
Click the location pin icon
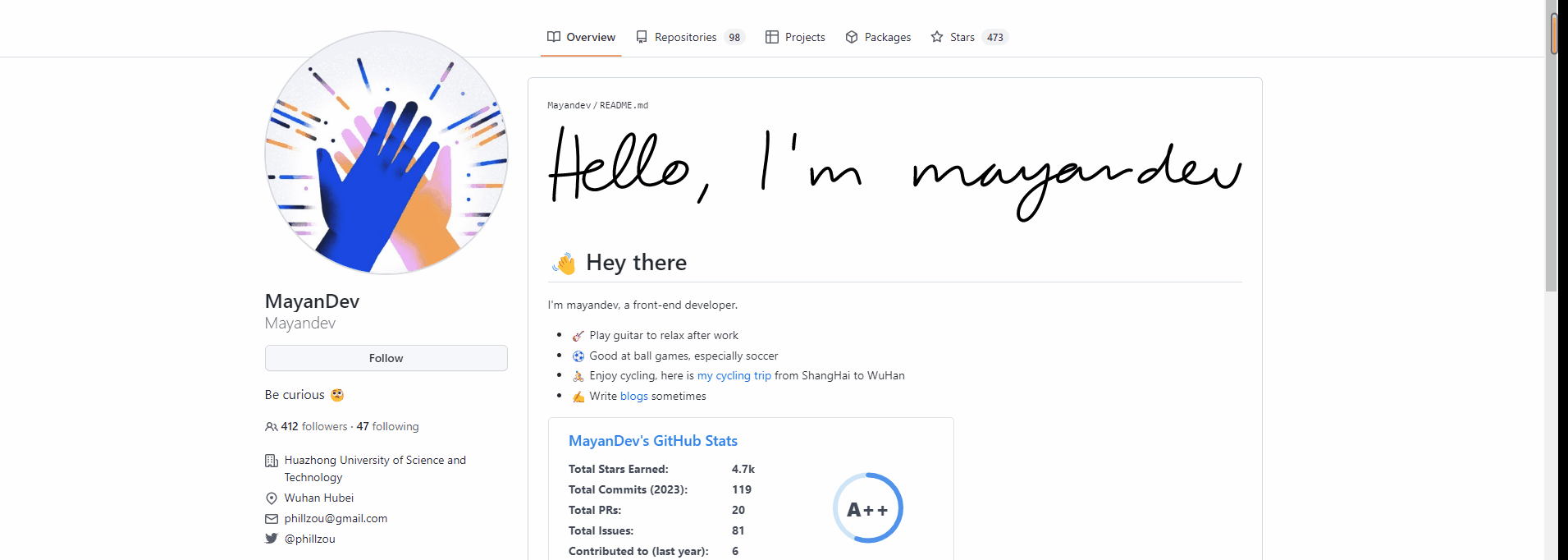[272, 498]
